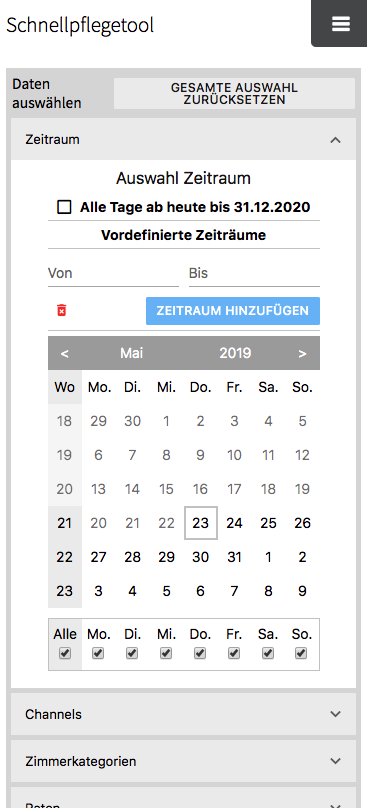Enable Alle Tage ab heute checkbox
367x808 pixels.
(x=64, y=207)
